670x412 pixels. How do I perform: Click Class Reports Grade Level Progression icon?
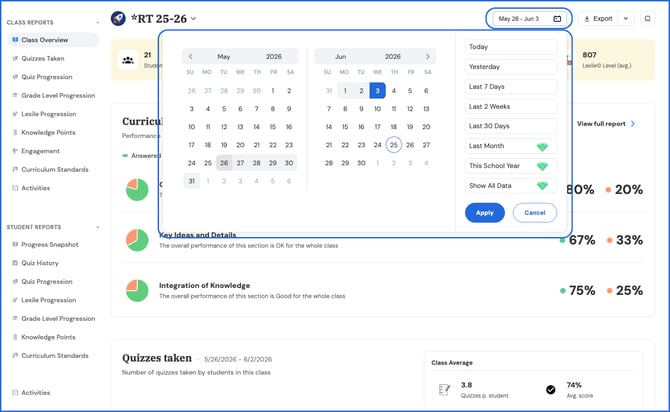click(15, 95)
